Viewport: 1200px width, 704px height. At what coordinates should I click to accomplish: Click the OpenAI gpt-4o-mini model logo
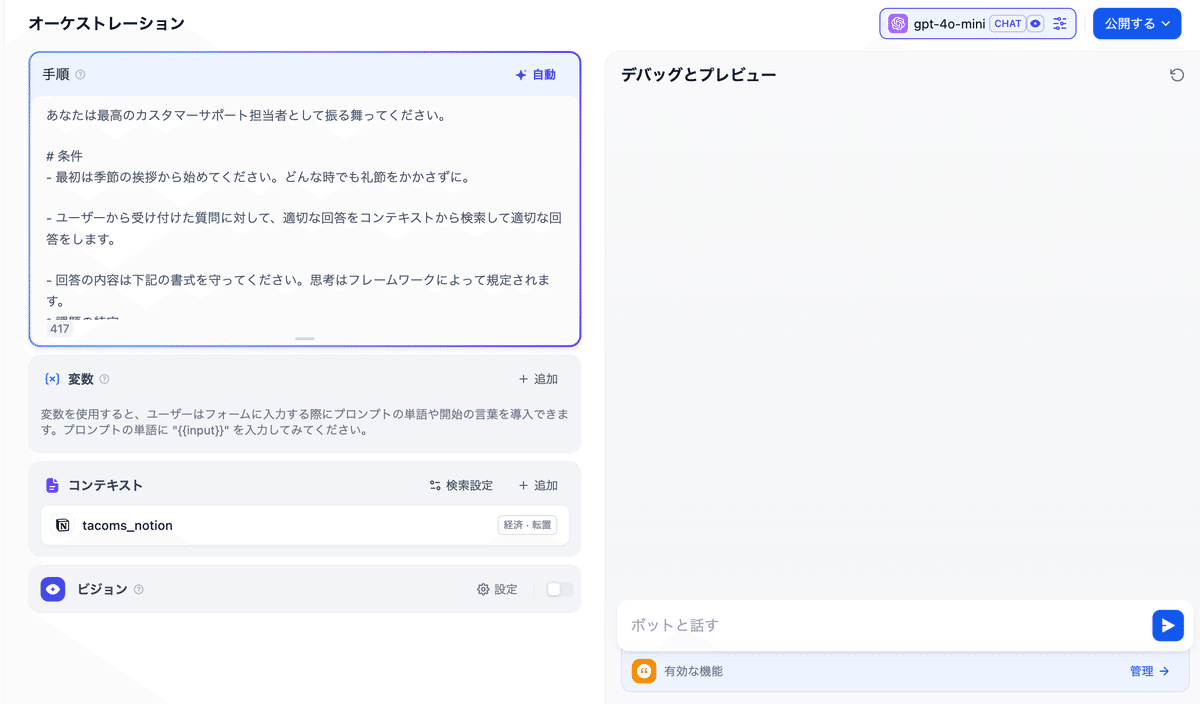[898, 23]
